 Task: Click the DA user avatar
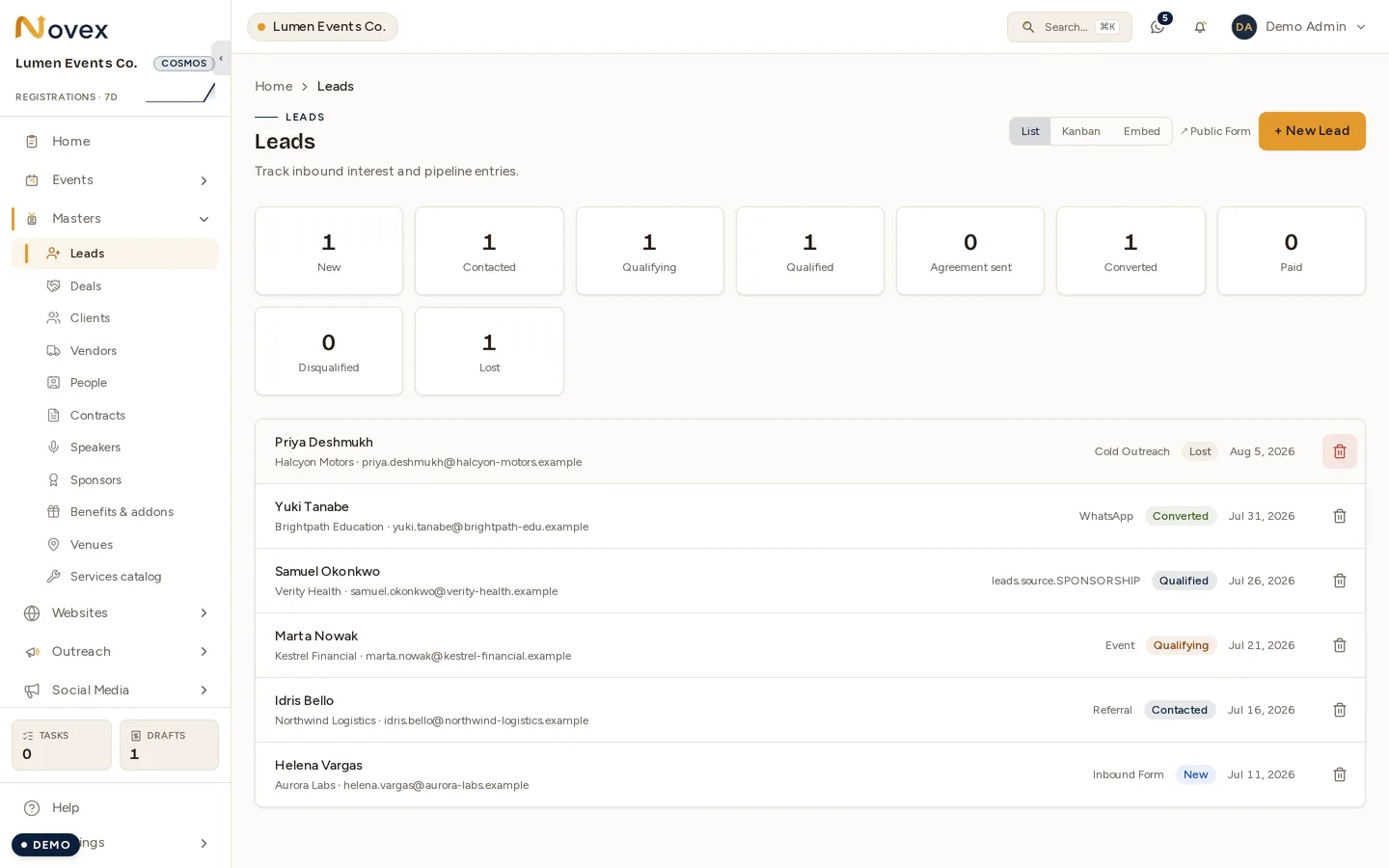[1244, 27]
